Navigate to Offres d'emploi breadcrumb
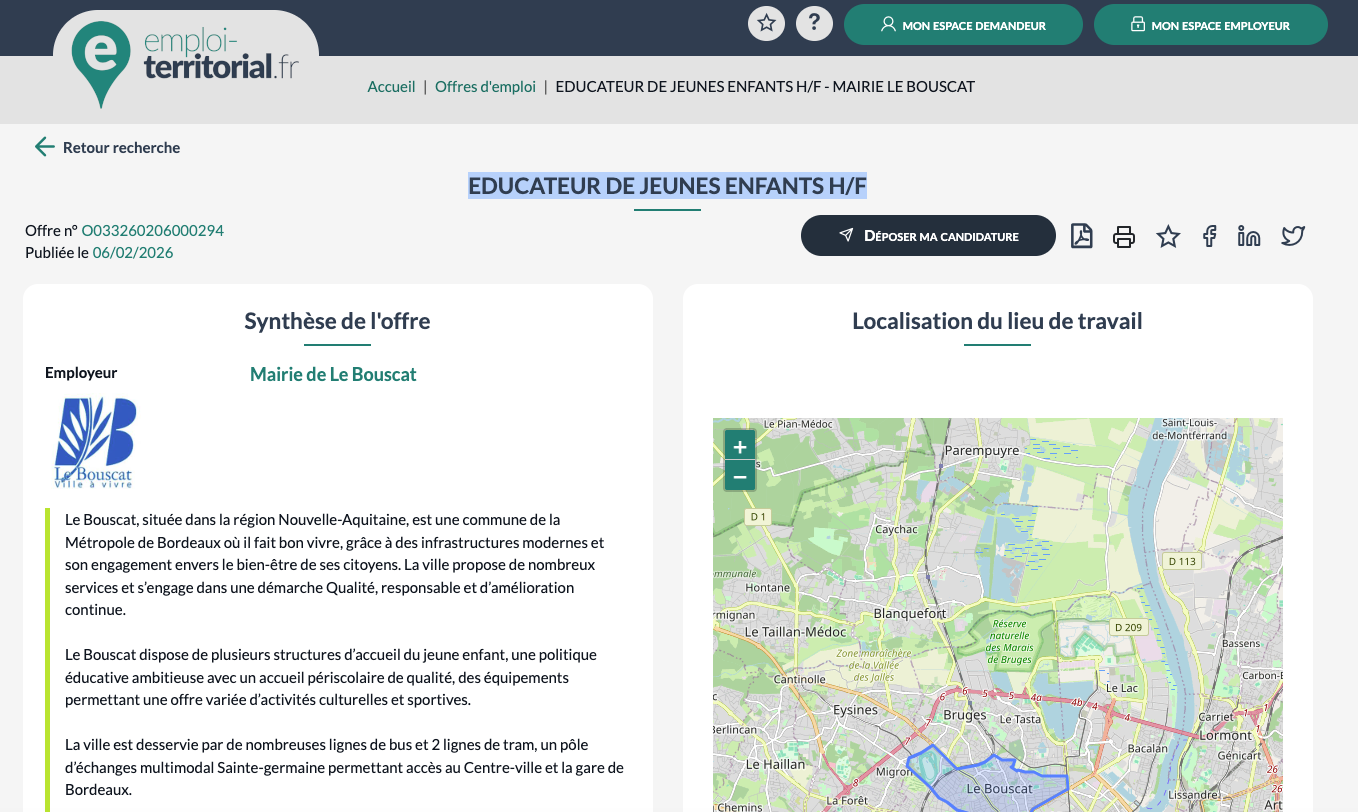 point(485,87)
